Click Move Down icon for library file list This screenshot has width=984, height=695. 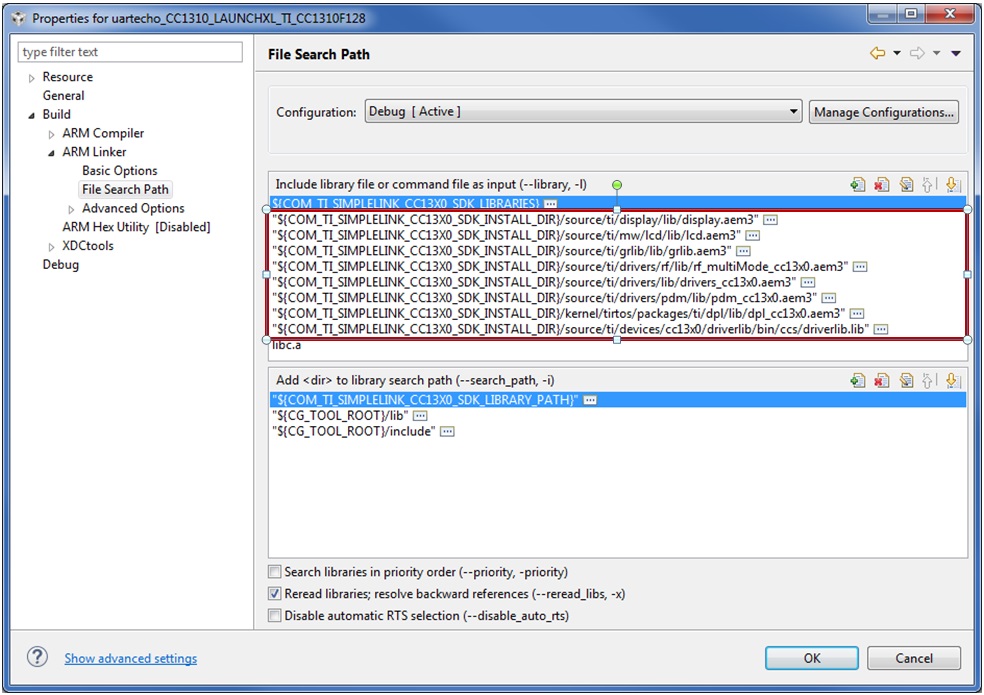click(x=951, y=184)
